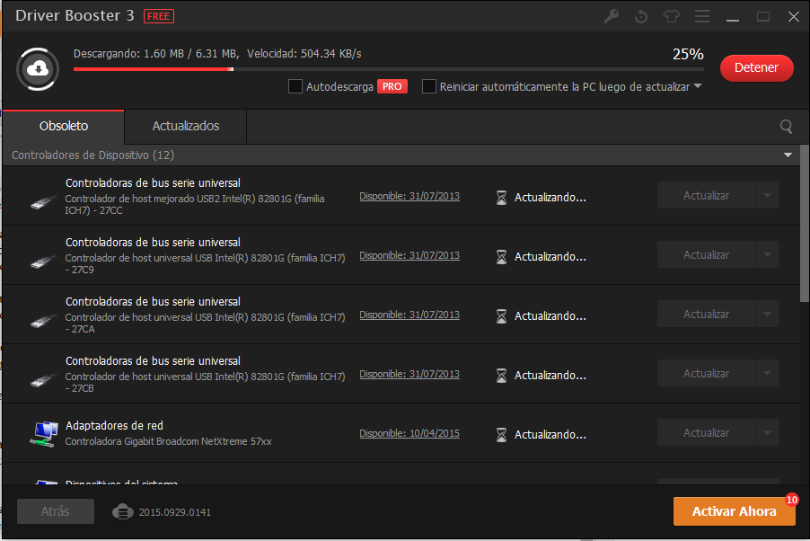Click the driver list vertical scrollbar thumb
Screen dimensions: 810x541
point(804,224)
